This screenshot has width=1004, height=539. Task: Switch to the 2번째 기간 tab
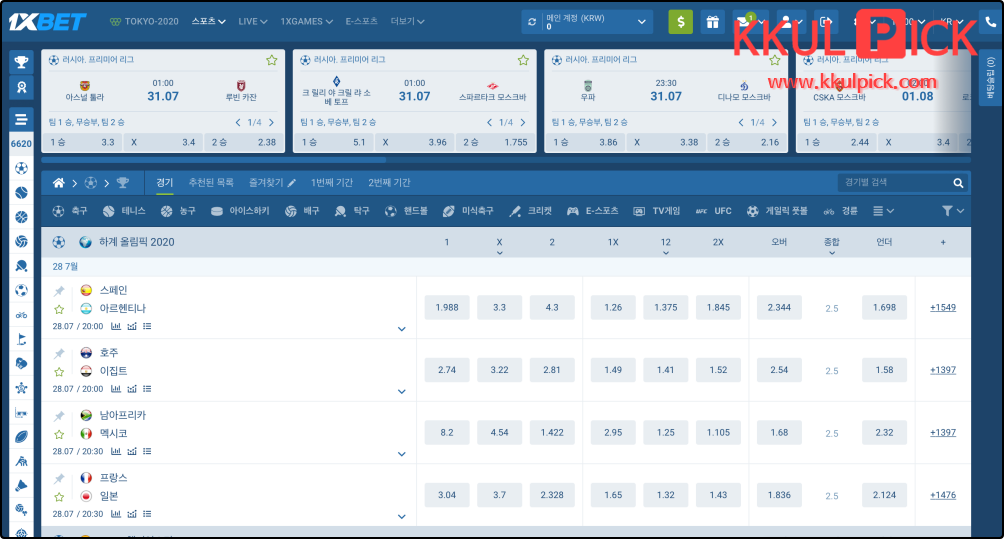(x=389, y=183)
